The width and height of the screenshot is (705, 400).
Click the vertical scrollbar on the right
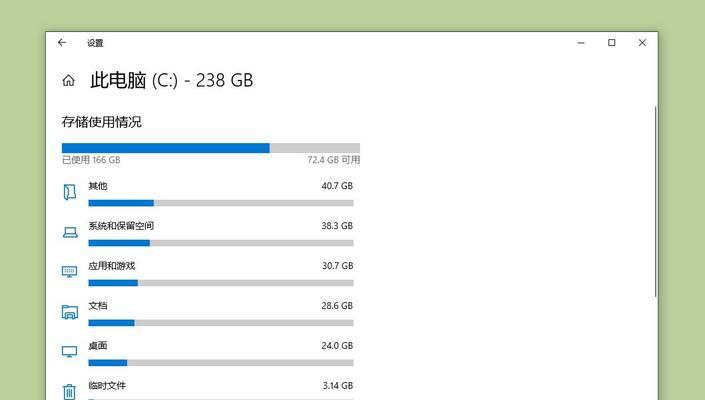(656, 201)
